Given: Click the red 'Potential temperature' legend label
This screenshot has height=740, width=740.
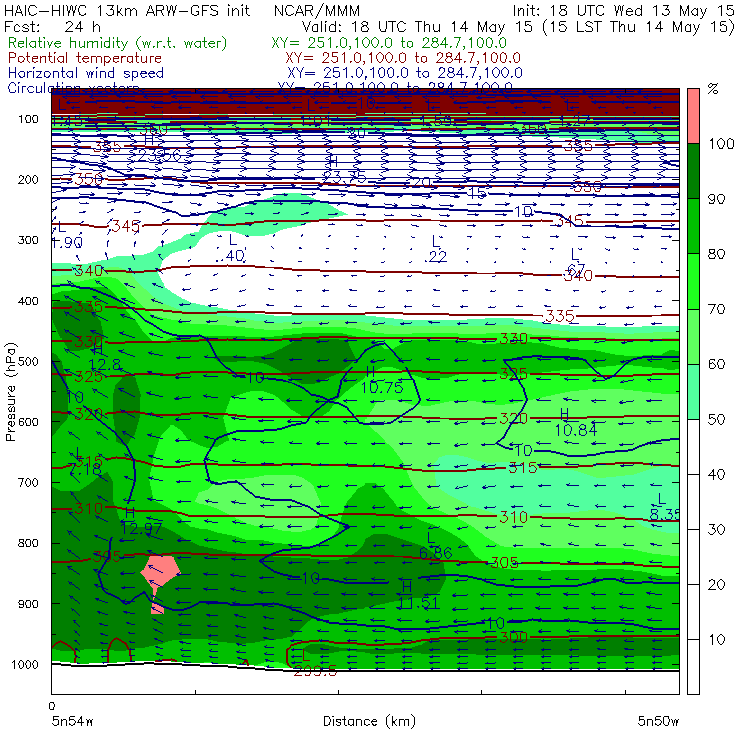Looking at the screenshot, I should [x=85, y=58].
